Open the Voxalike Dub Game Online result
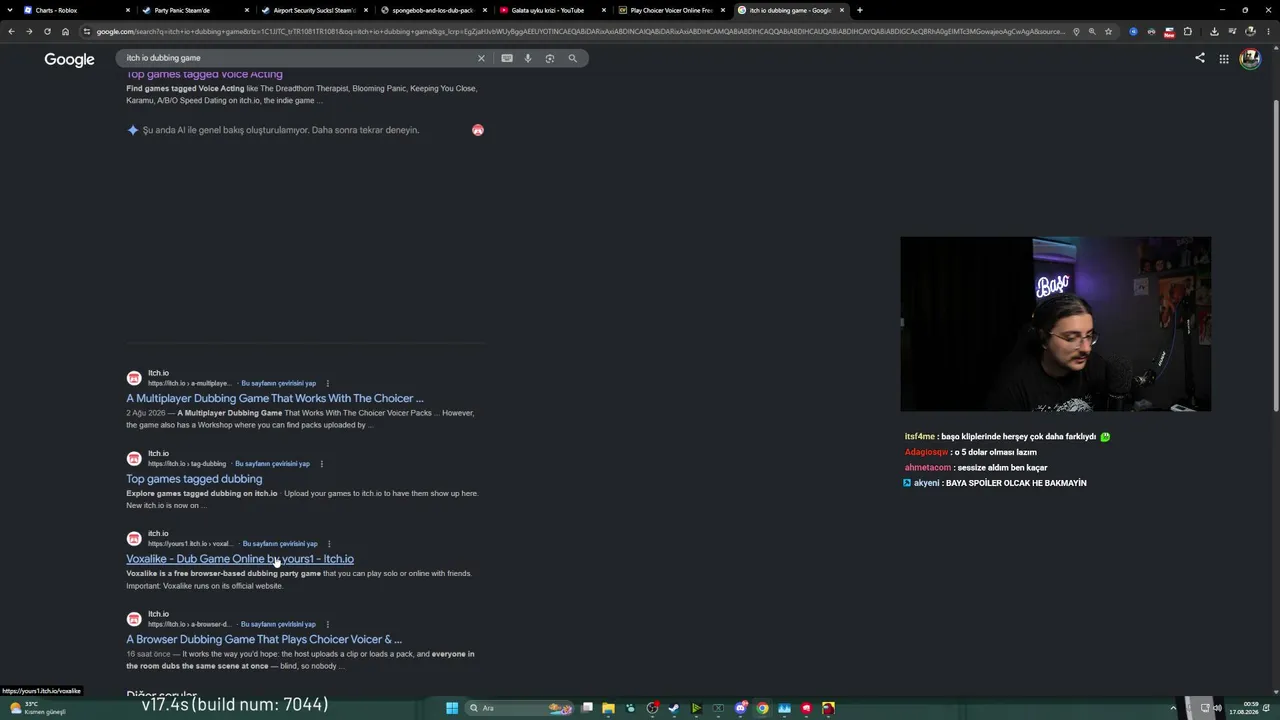The image size is (1280, 720). pyautogui.click(x=240, y=559)
